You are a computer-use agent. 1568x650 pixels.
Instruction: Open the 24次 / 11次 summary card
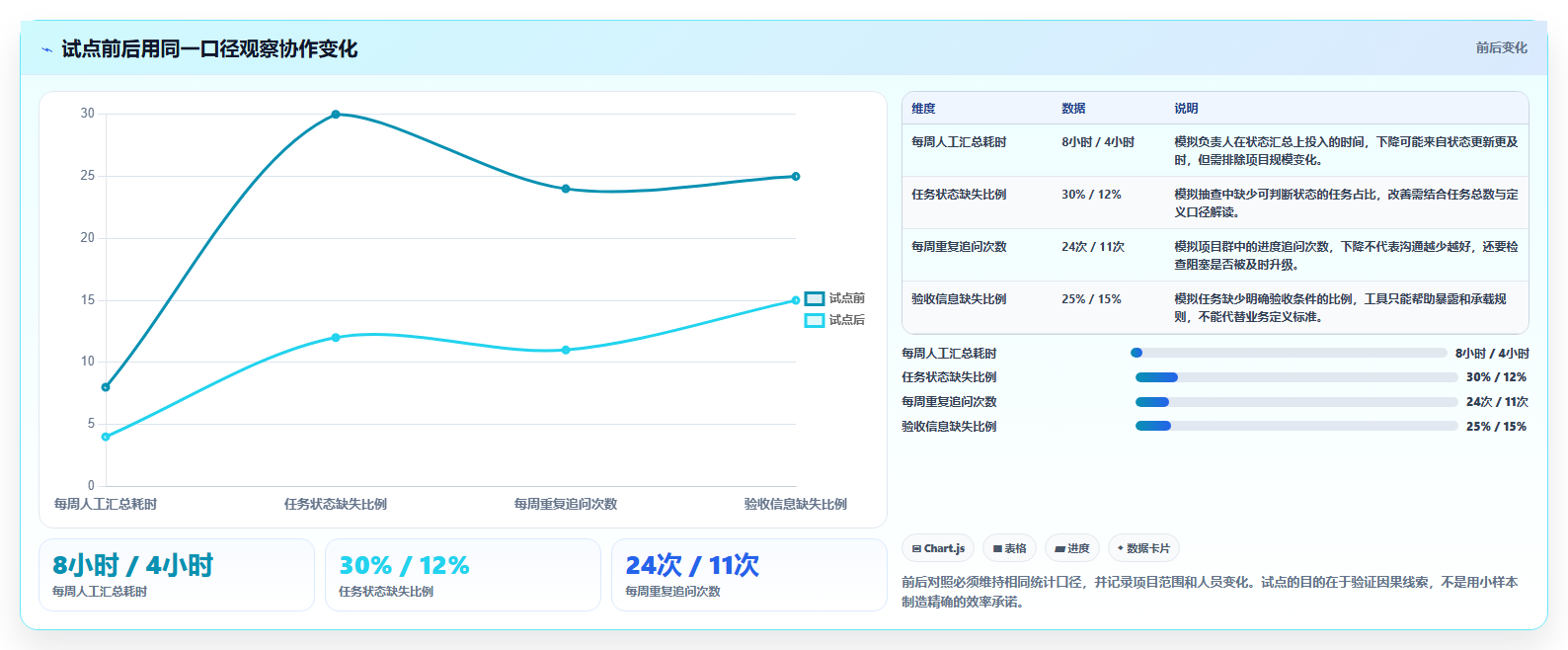coord(749,575)
